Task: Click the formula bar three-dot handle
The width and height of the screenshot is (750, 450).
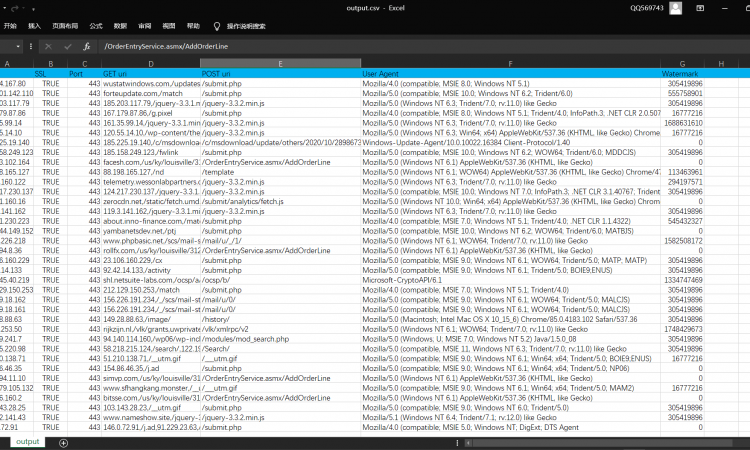Action: click(x=31, y=46)
